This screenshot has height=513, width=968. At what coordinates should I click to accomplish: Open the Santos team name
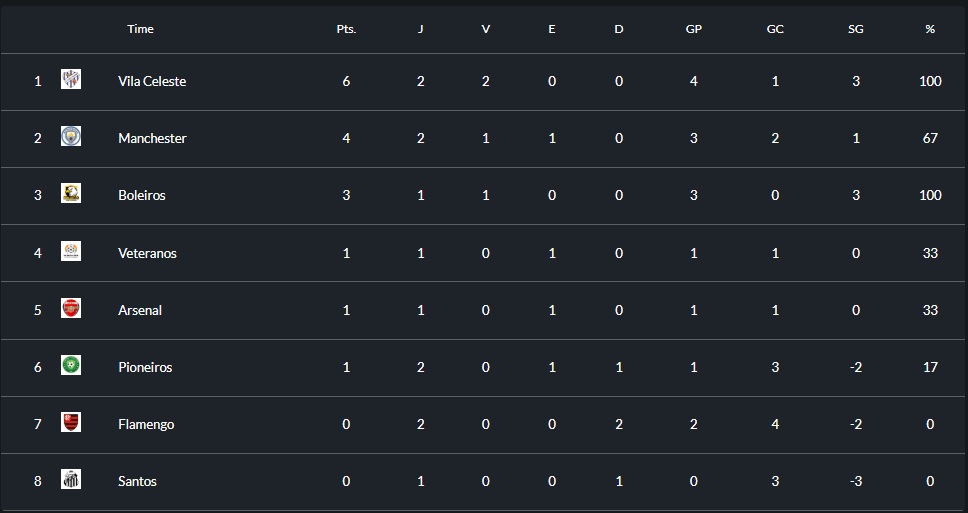[137, 481]
